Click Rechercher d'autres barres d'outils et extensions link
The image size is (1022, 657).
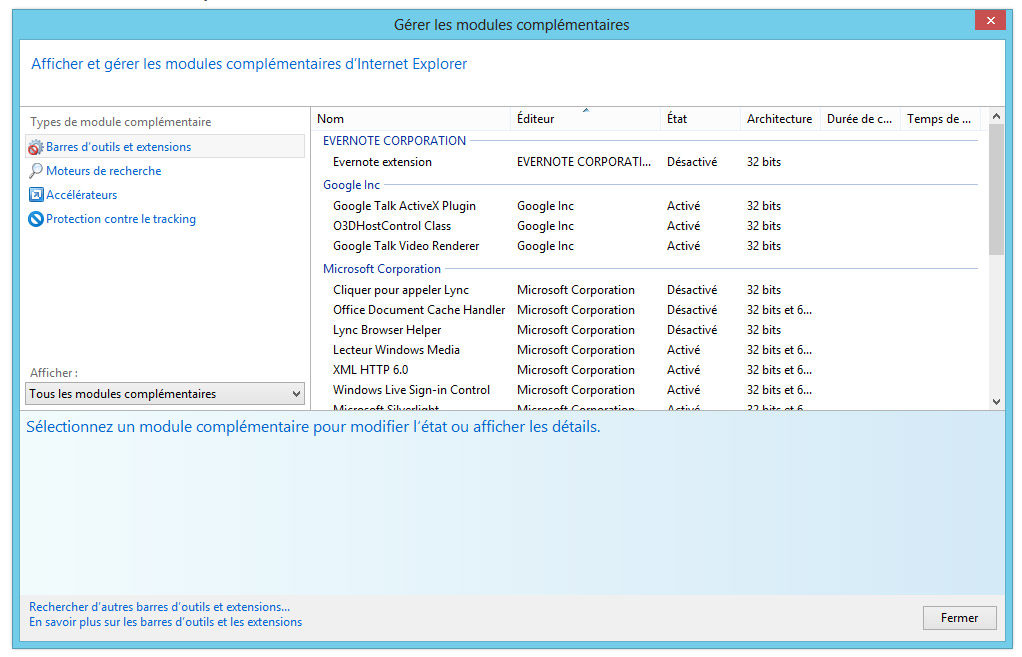pyautogui.click(x=160, y=607)
